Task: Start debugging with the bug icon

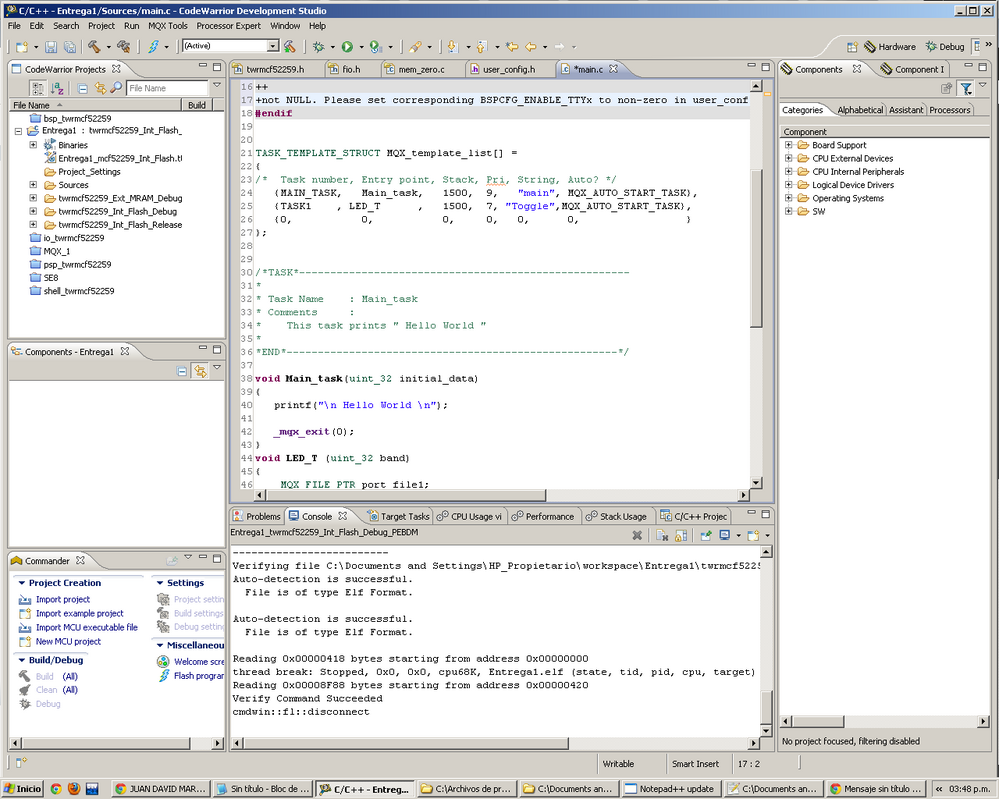Action: [319, 47]
